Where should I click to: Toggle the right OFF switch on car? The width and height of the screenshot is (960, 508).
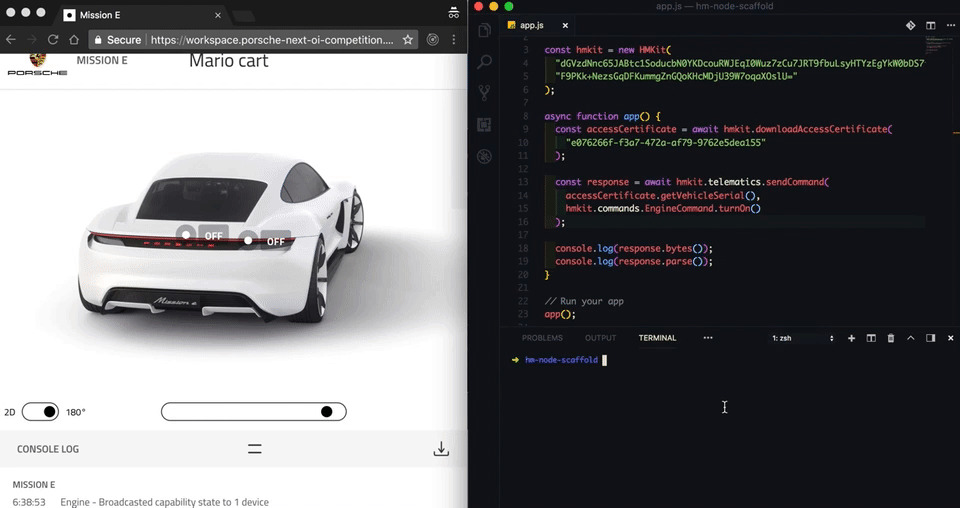tap(265, 241)
